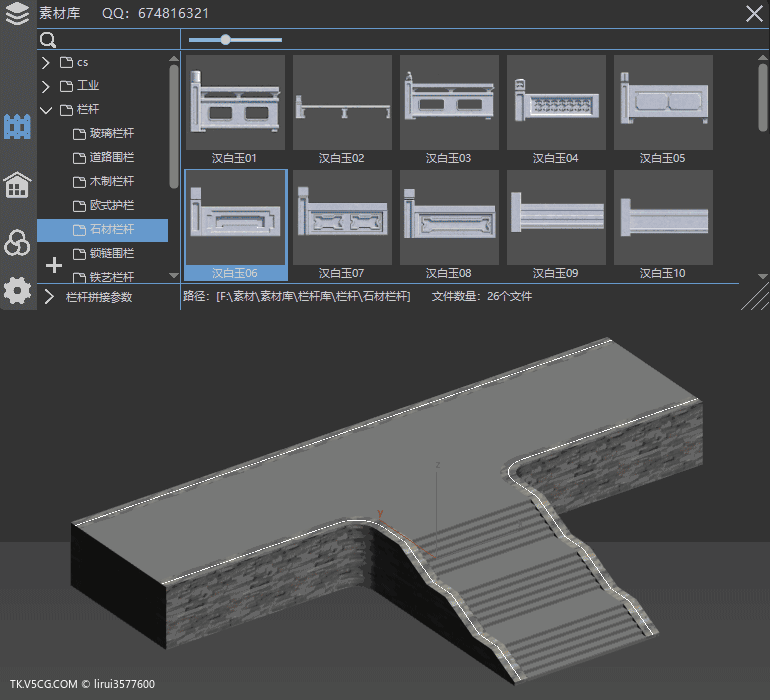Collapse the 栏杆 folder chevron
This screenshot has width=770, height=700.
point(46,110)
